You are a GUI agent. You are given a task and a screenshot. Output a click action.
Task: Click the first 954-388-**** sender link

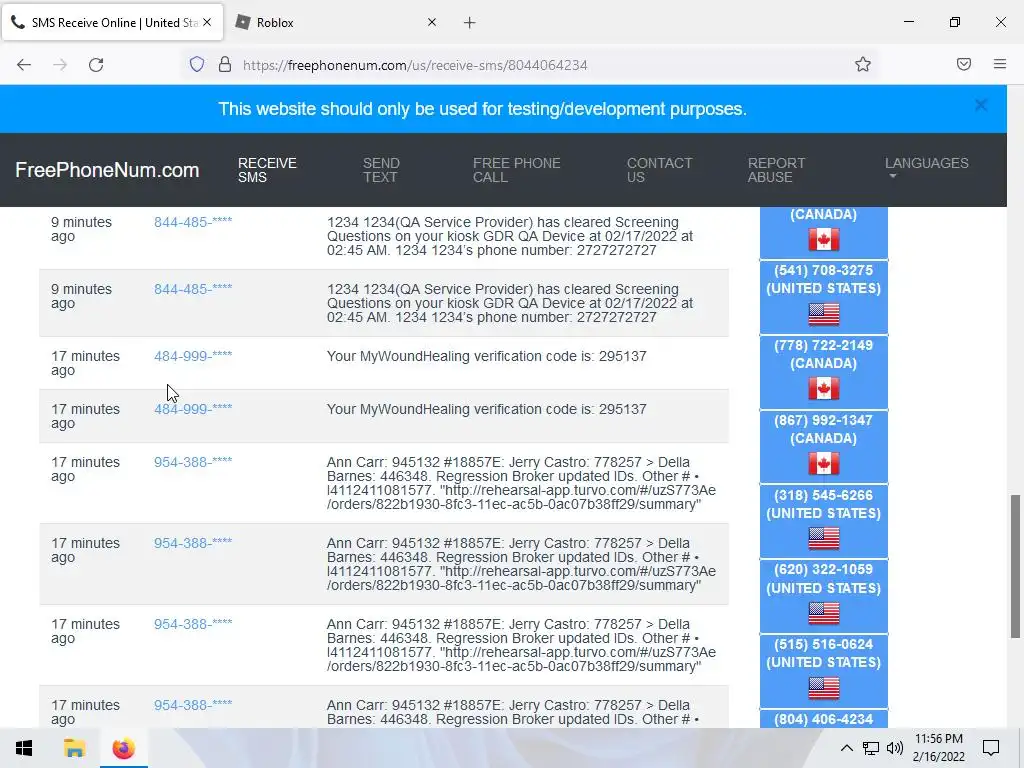(x=193, y=462)
